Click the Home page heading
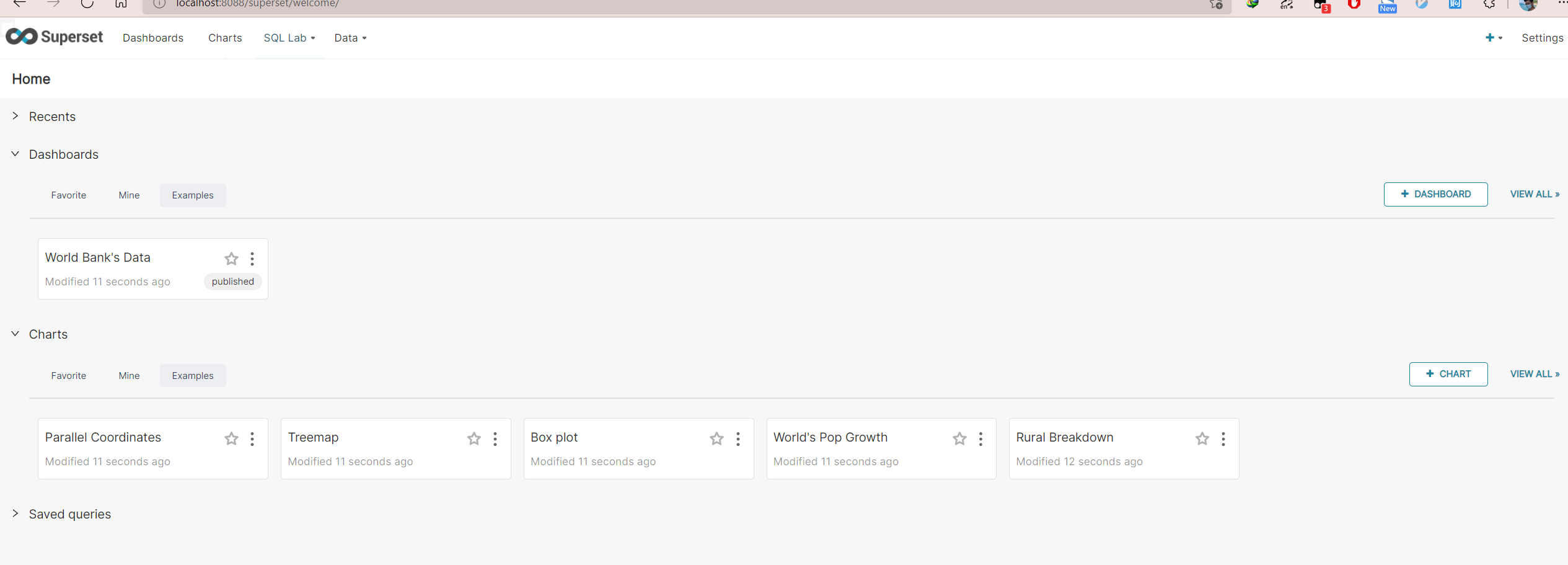The height and width of the screenshot is (565, 1568). tap(31, 79)
